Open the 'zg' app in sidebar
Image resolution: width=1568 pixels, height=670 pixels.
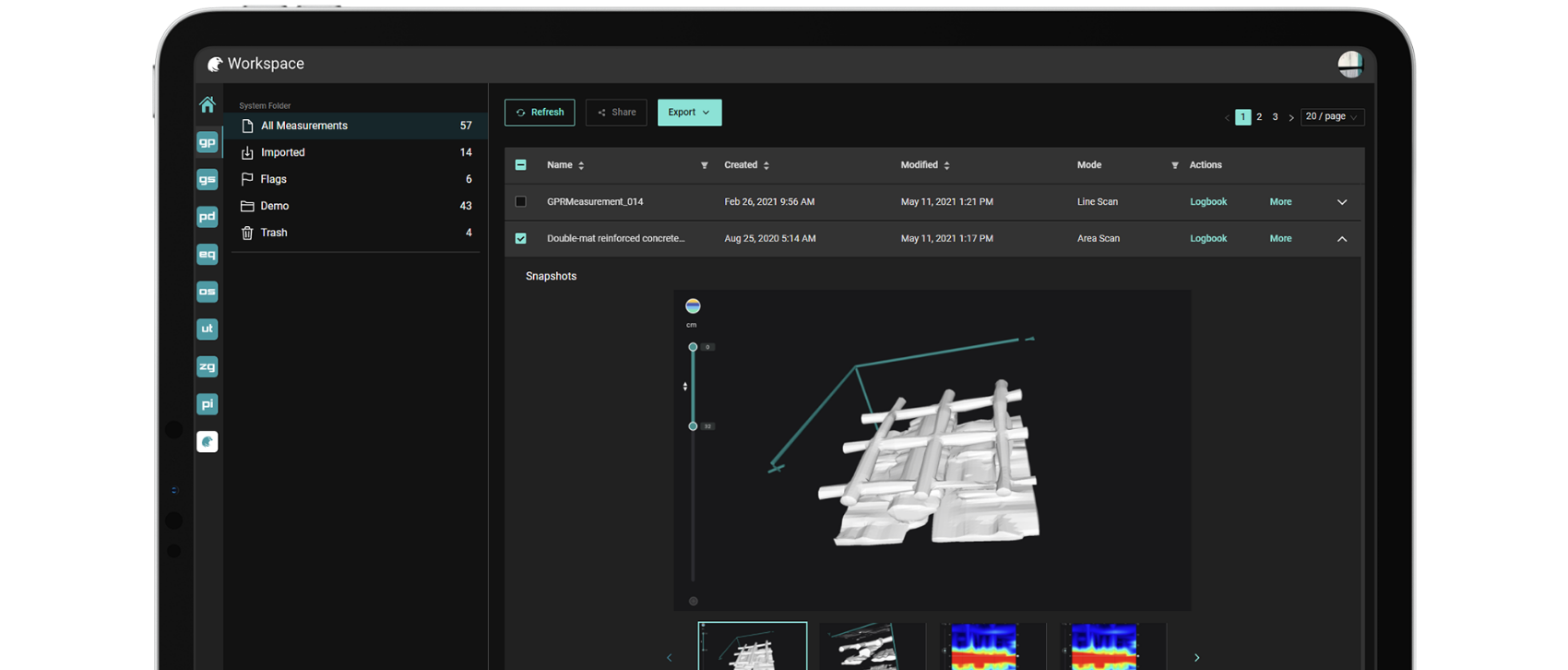pos(208,366)
